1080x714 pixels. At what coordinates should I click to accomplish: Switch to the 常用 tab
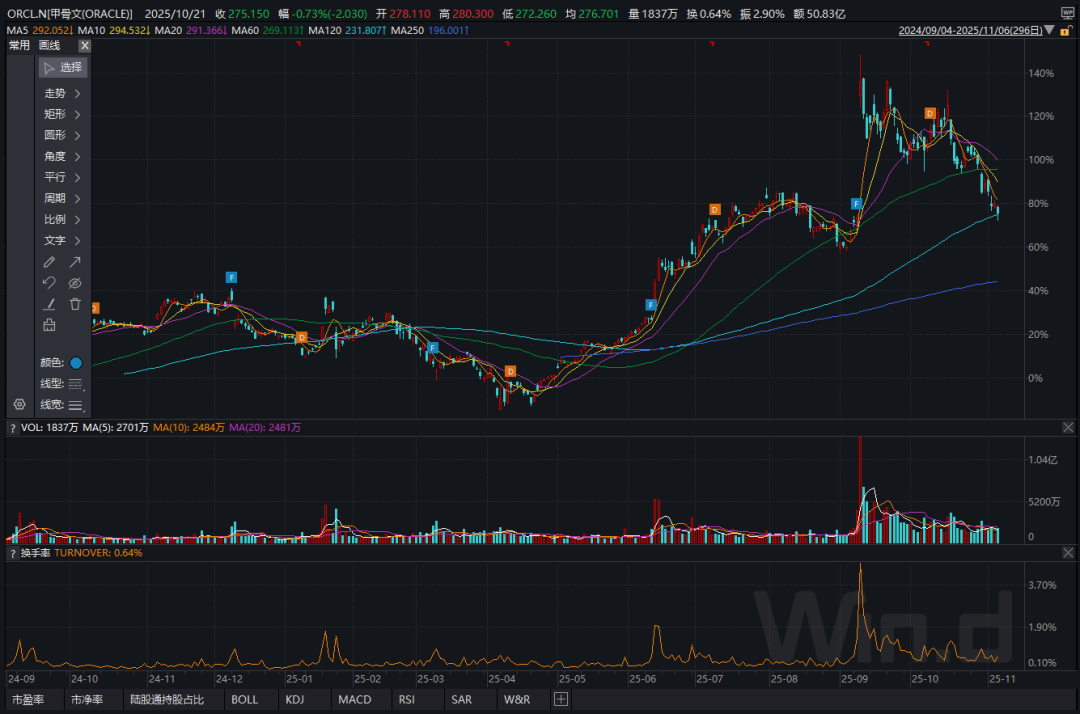(x=20, y=45)
